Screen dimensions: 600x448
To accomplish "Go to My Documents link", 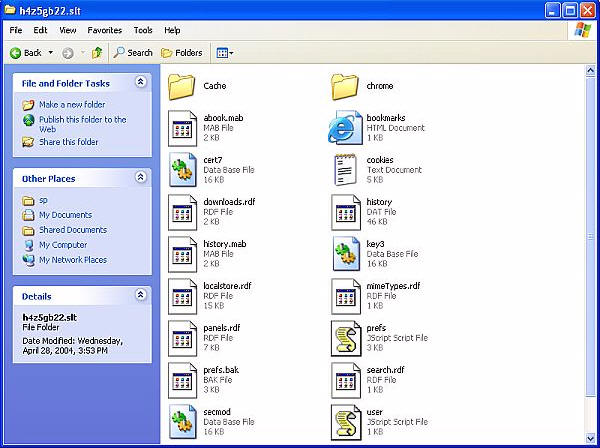I will point(65,215).
